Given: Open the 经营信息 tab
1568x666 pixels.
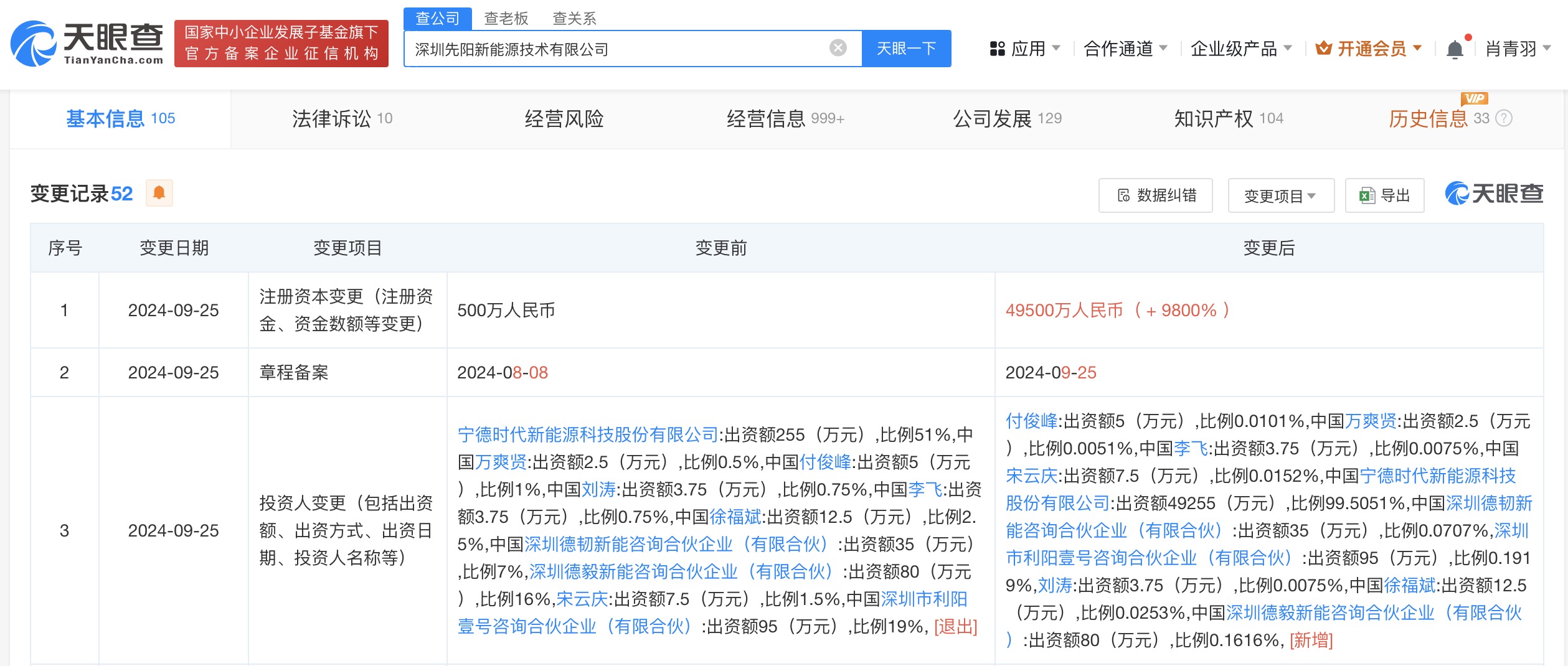Looking at the screenshot, I should pos(785,118).
